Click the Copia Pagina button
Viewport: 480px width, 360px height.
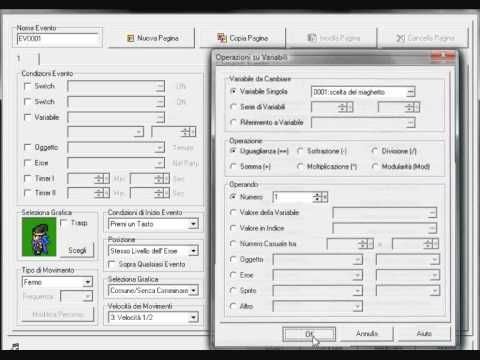tap(242, 38)
